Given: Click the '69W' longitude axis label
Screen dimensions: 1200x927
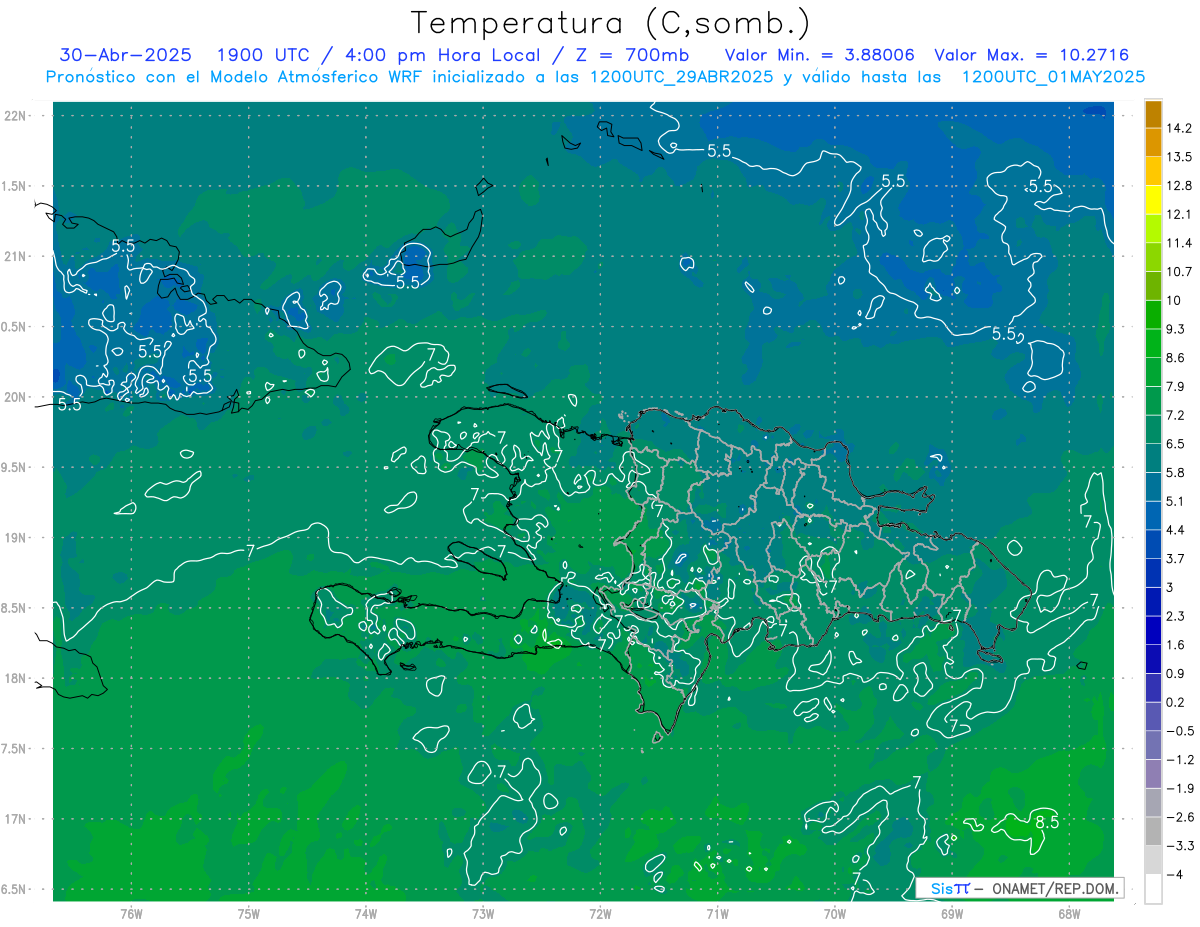Looking at the screenshot, I should (x=952, y=913).
